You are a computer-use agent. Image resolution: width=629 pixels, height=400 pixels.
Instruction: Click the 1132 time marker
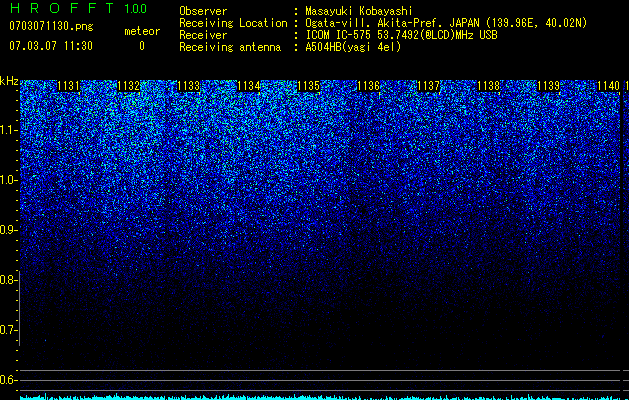click(x=129, y=86)
